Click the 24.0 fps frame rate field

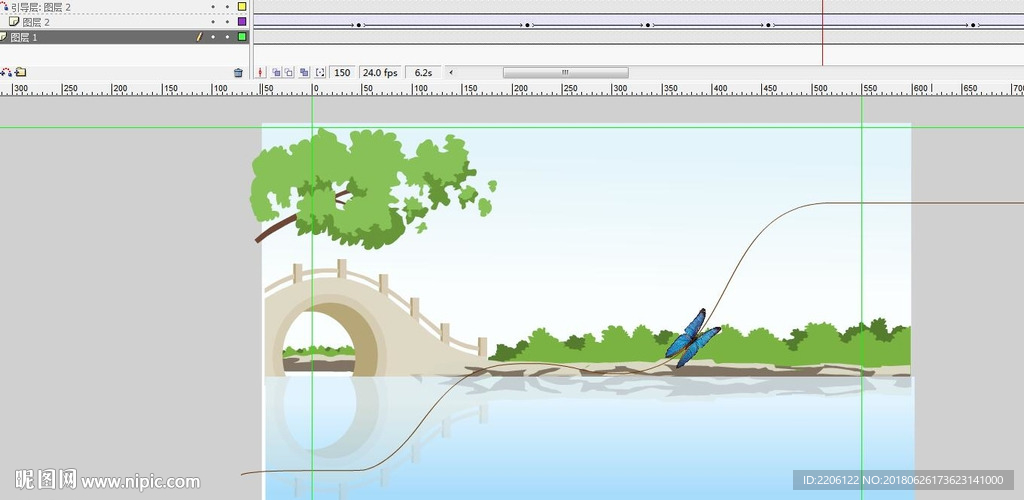[380, 72]
